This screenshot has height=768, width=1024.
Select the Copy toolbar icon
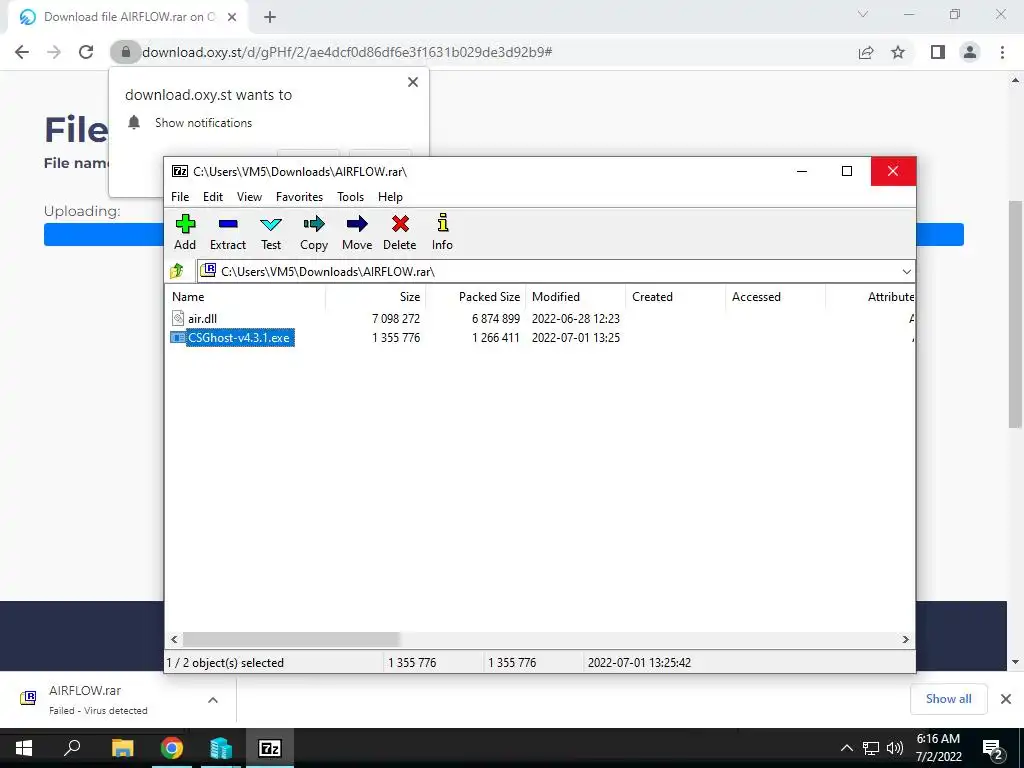[x=314, y=224]
